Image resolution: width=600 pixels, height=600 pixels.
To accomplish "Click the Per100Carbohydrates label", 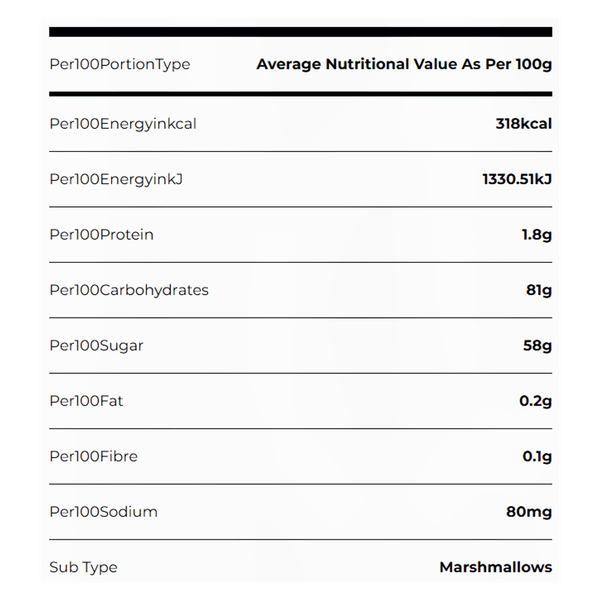I will (129, 290).
